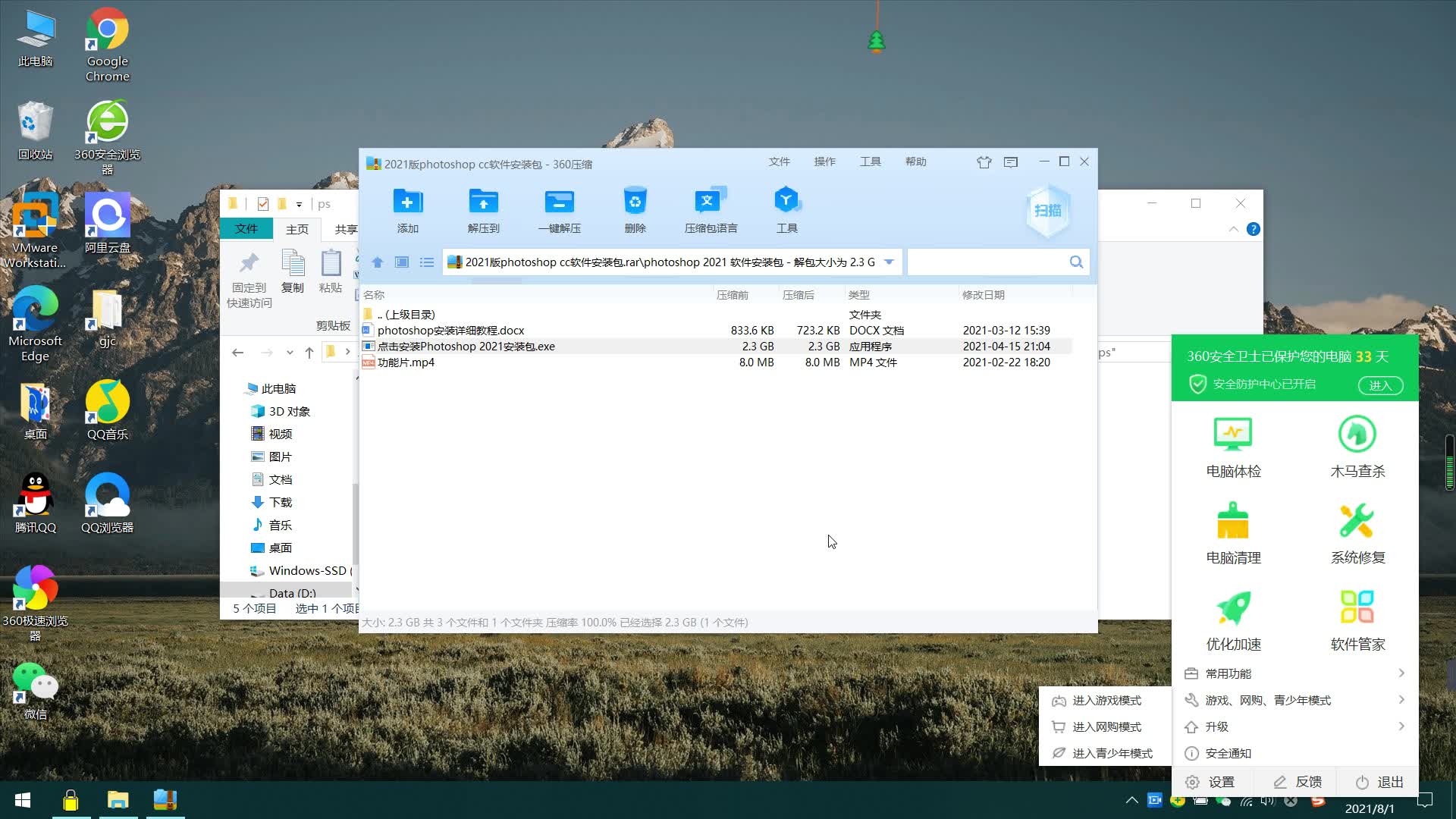Open Explorer quick access toolbar dropdown
1456x819 pixels.
(x=299, y=204)
